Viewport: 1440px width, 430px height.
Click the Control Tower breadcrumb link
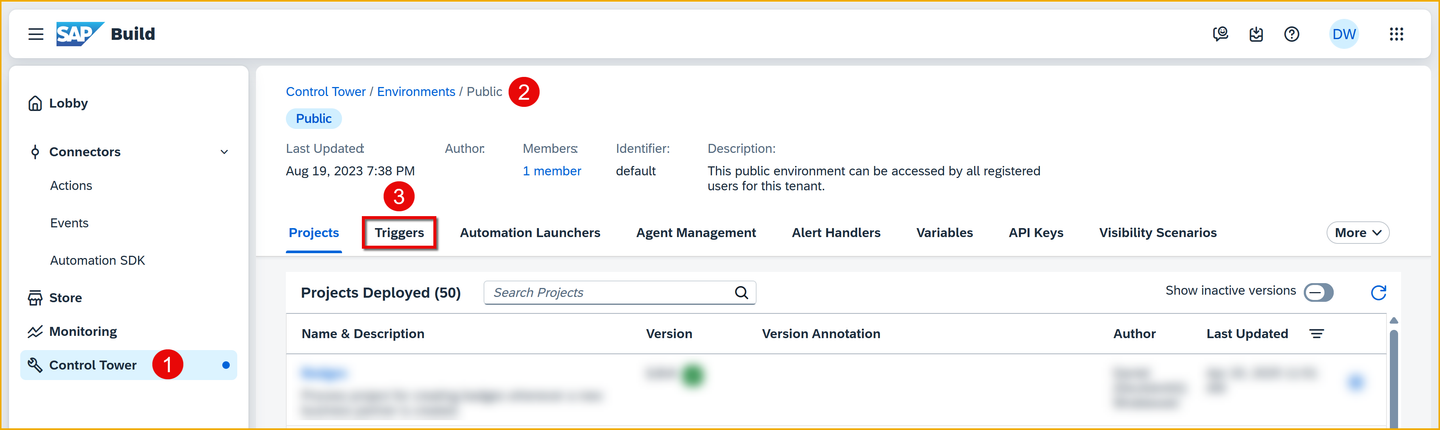326,92
